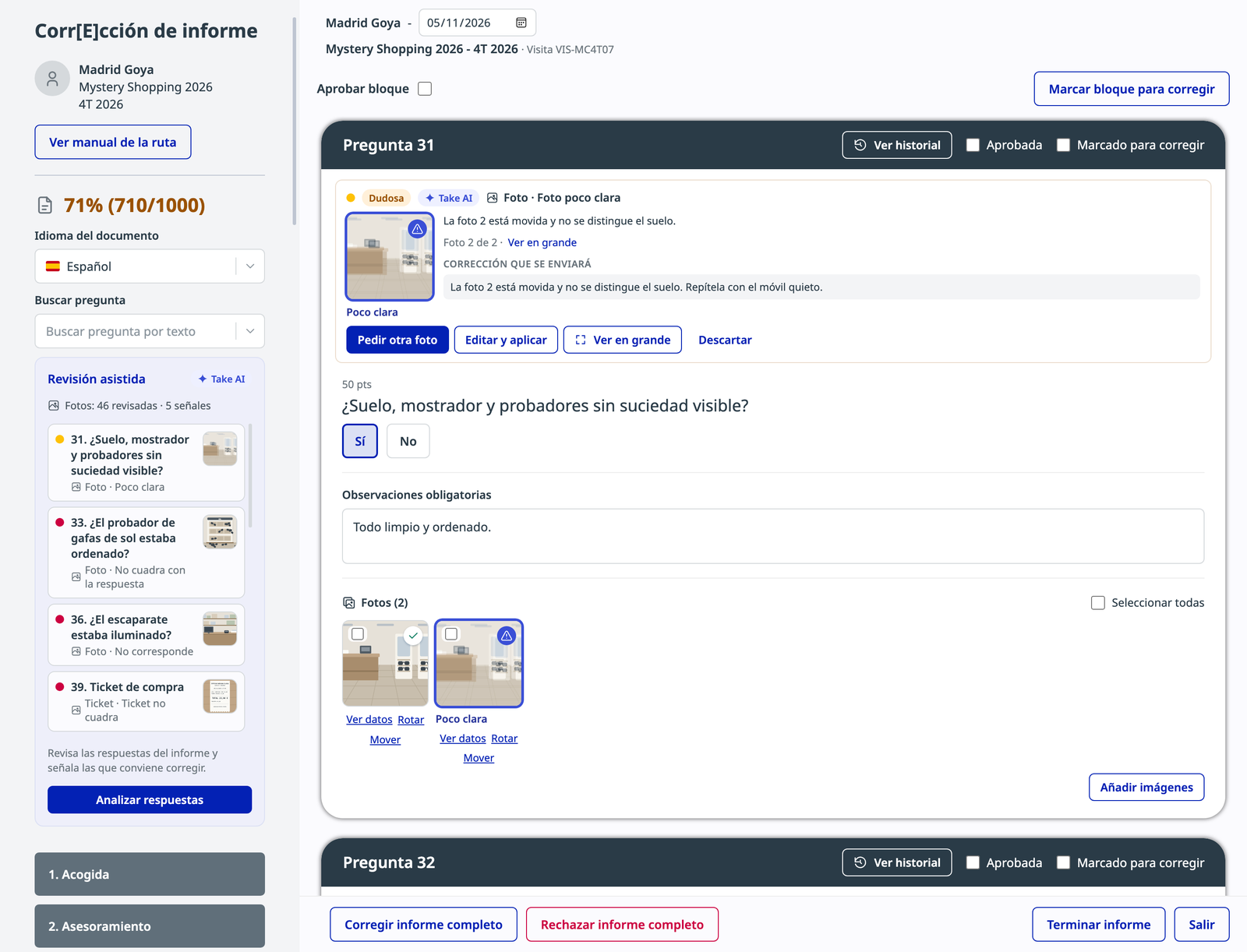The width and height of the screenshot is (1247, 952).
Task: Select review item 39 Ticket de compra
Action: click(147, 702)
